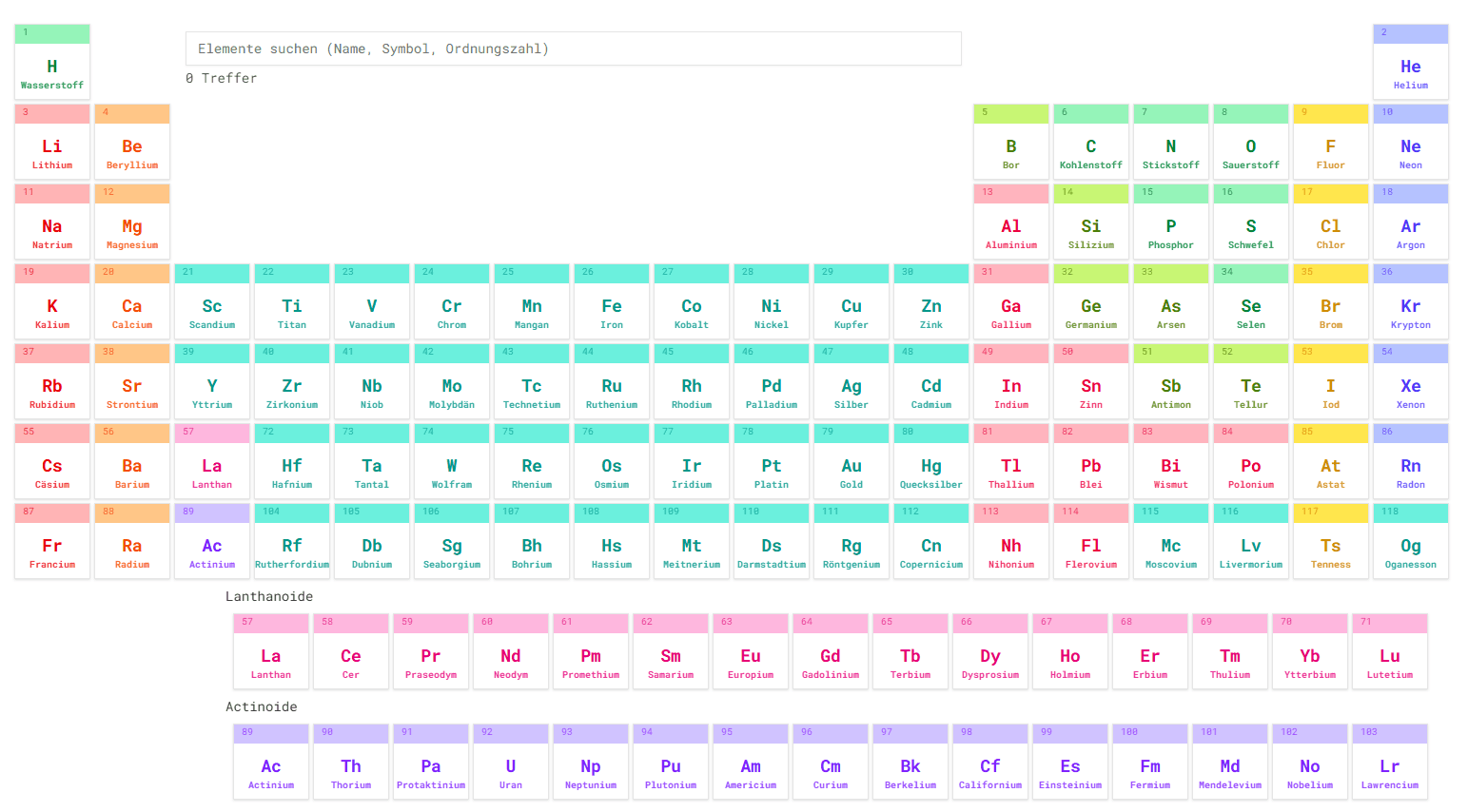Open the Oganesson tile
The height and width of the screenshot is (812, 1468).
[x=1411, y=541]
